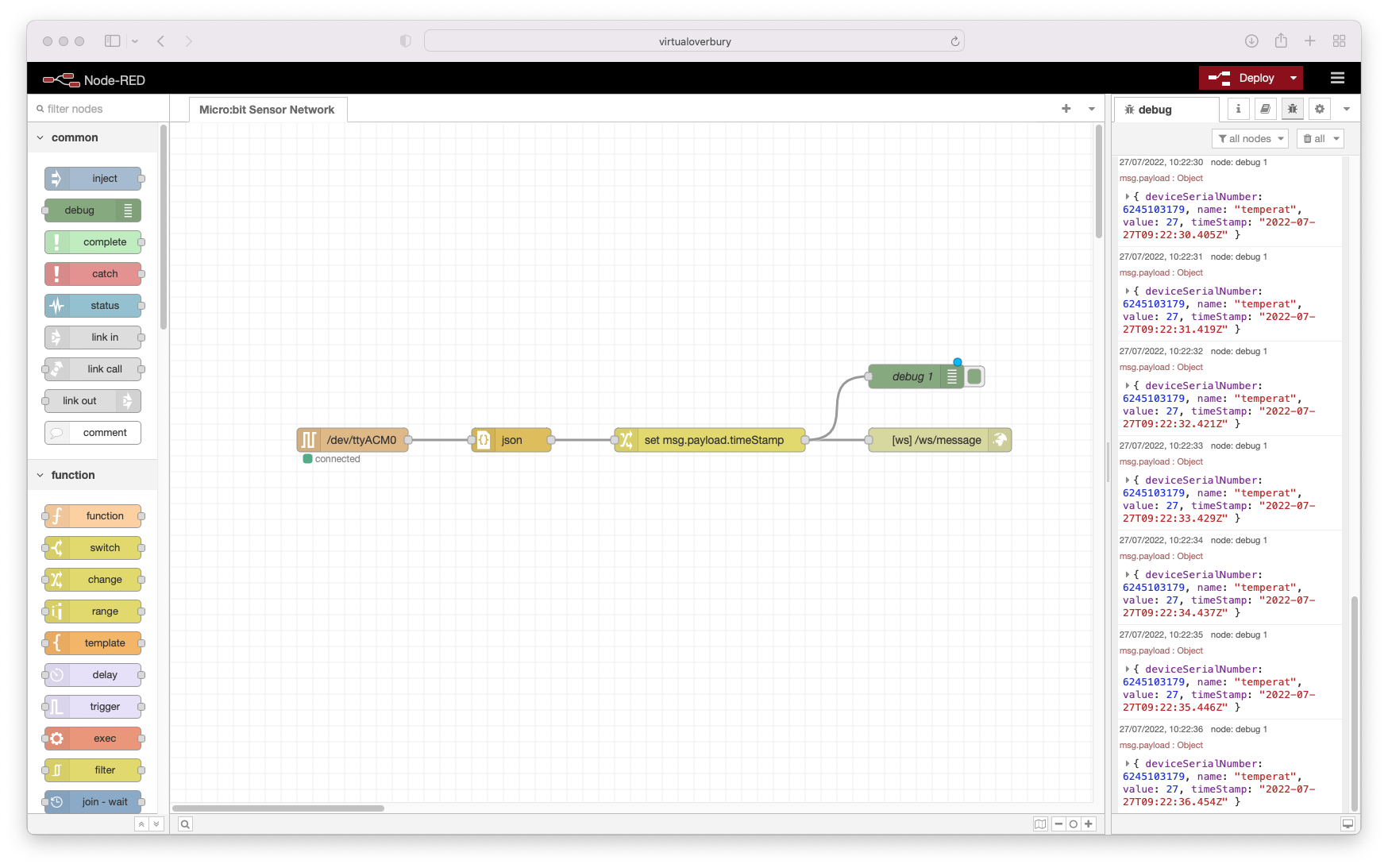Expand the 10:22:30 debug message object
1388x868 pixels.
click(x=1127, y=197)
